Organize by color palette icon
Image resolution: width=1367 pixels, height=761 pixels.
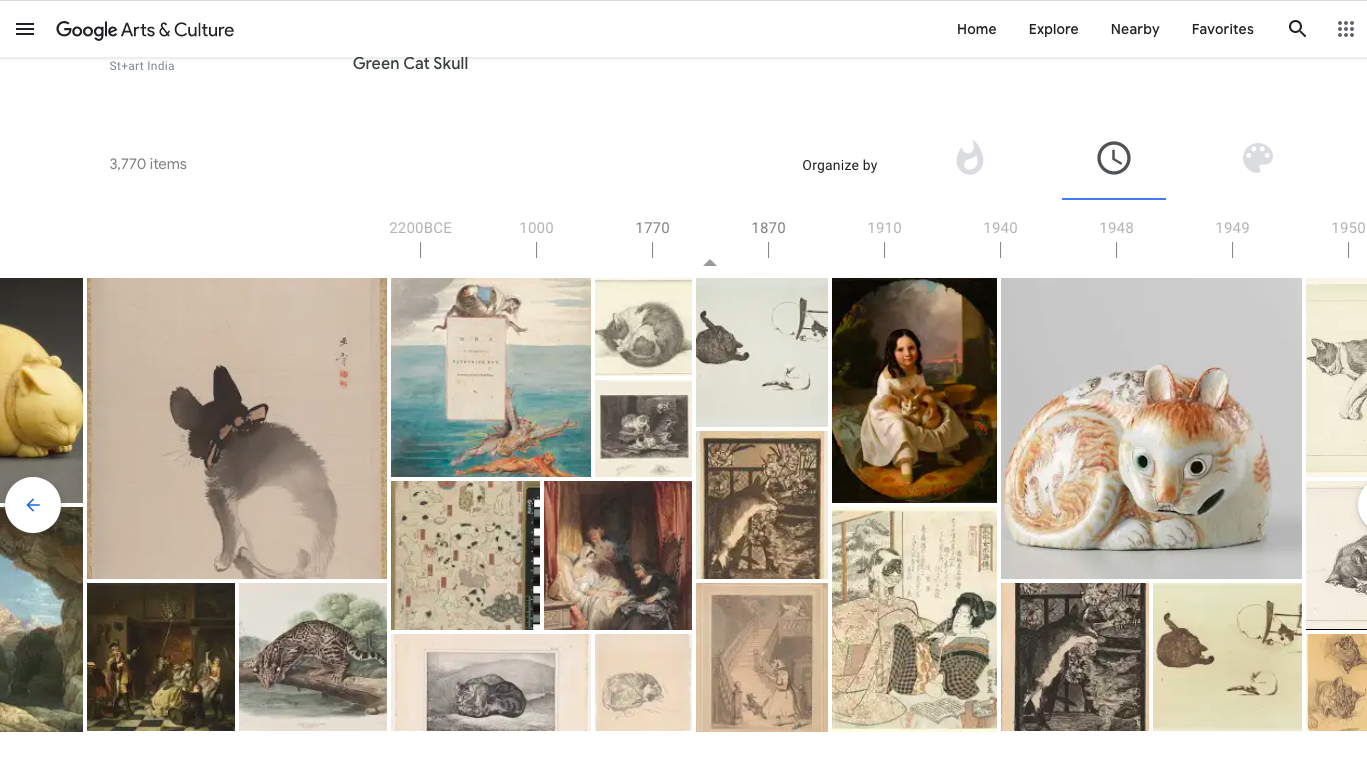1258,158
